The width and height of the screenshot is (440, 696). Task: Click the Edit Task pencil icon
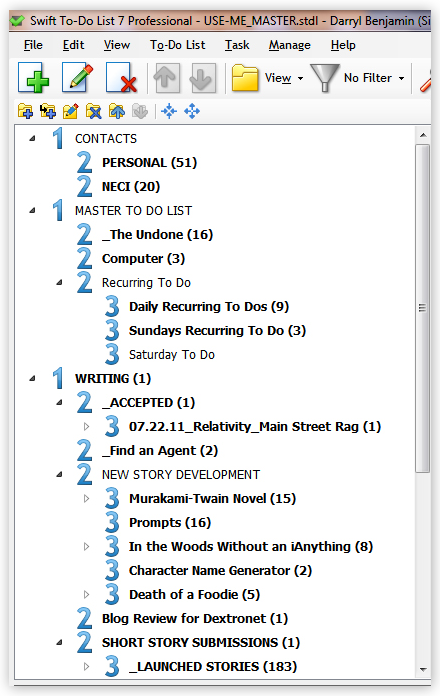tap(77, 78)
